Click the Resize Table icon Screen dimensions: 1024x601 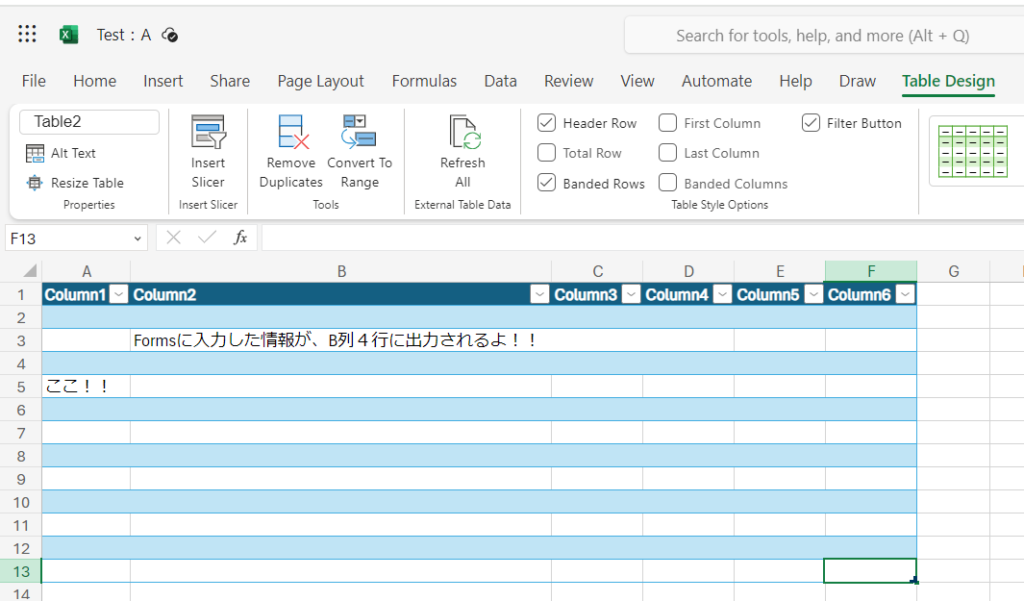coord(35,183)
